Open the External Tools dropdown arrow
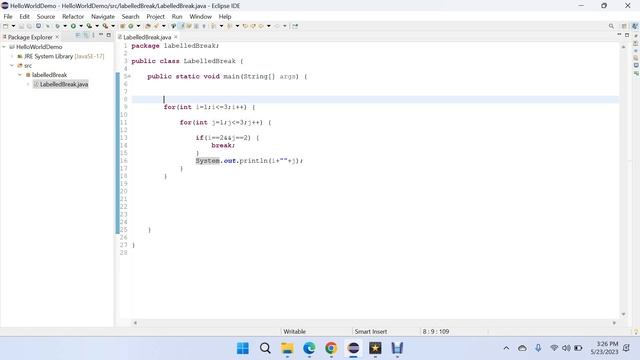This screenshot has width=640, height=360. (x=113, y=26)
